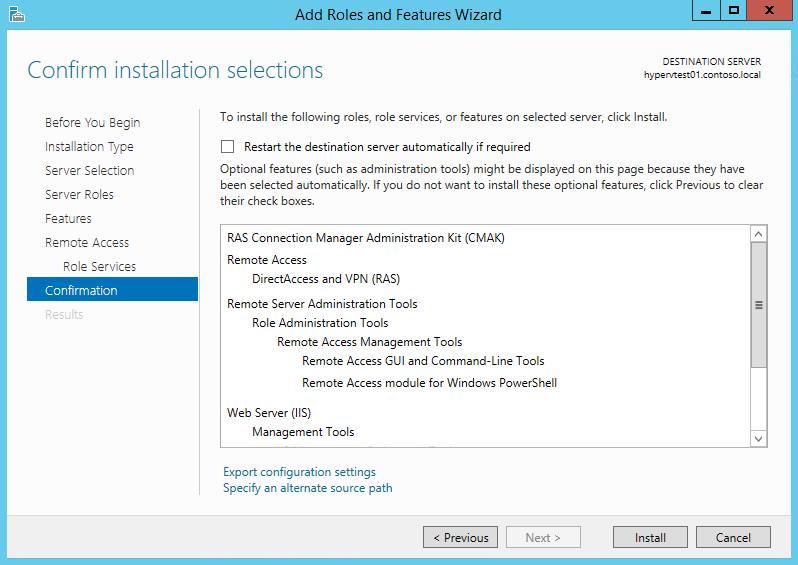Cancel the wizard
The height and width of the screenshot is (565, 798).
click(x=733, y=538)
